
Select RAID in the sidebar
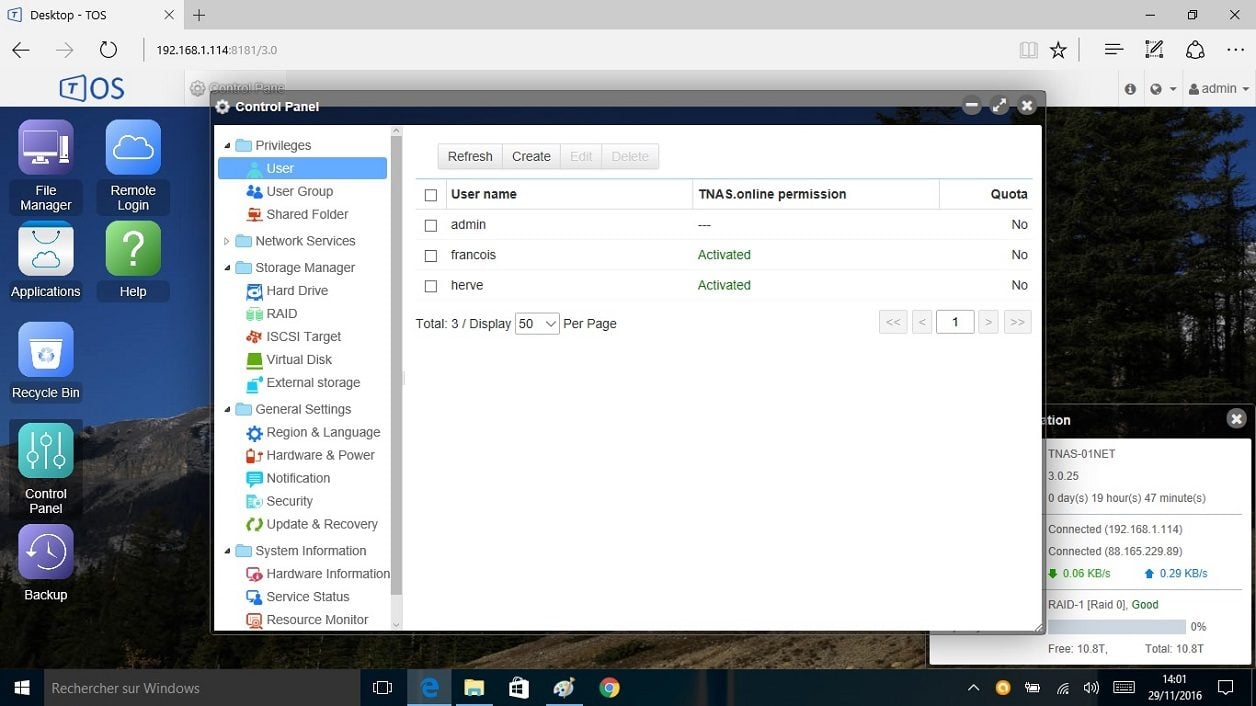tap(282, 313)
